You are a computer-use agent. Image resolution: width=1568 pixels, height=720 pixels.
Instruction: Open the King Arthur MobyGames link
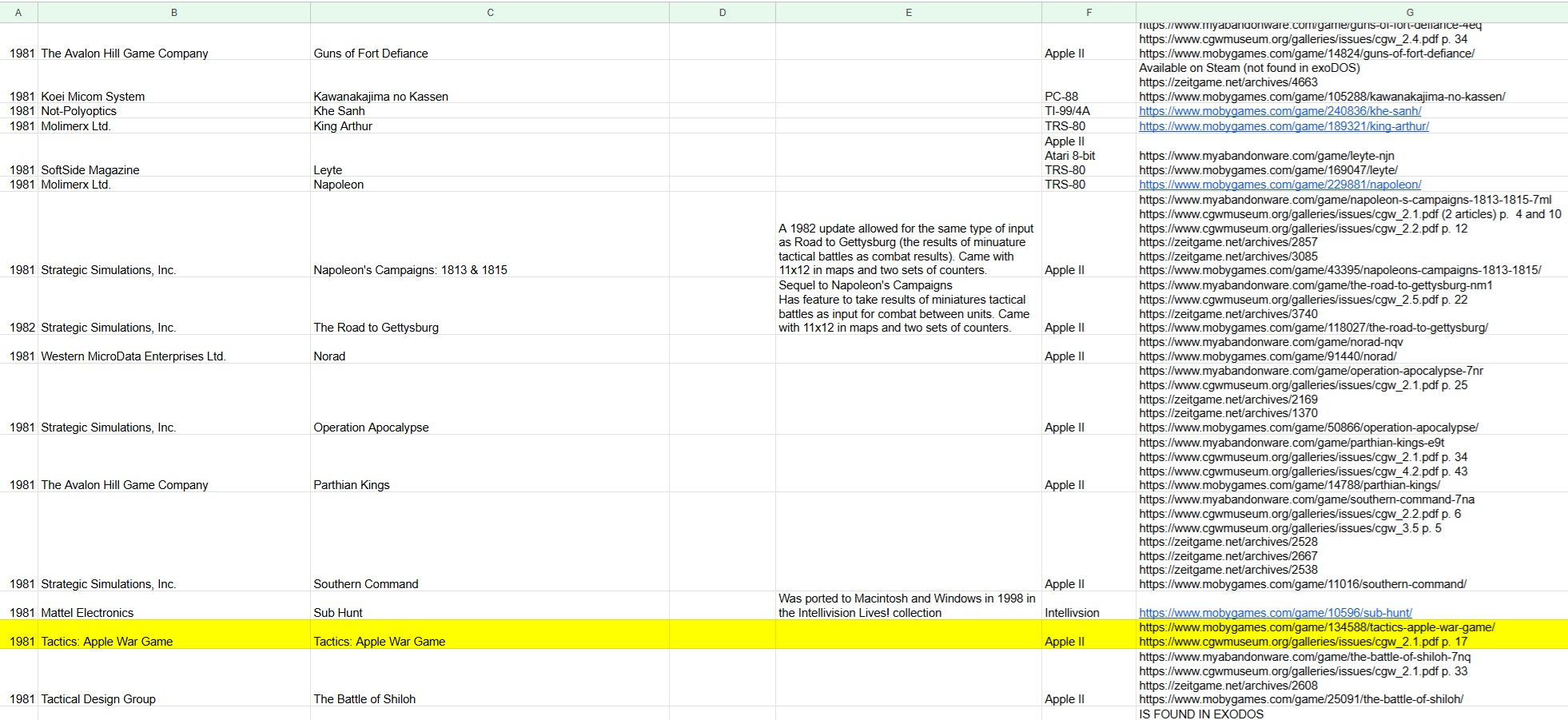pyautogui.click(x=1283, y=126)
